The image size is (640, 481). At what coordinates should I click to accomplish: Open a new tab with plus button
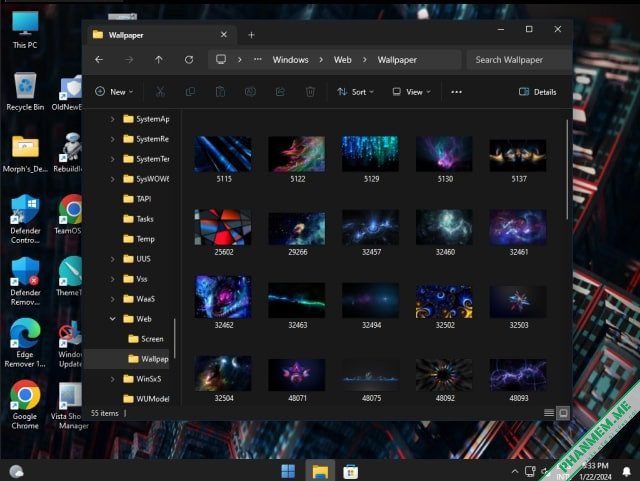[x=251, y=35]
